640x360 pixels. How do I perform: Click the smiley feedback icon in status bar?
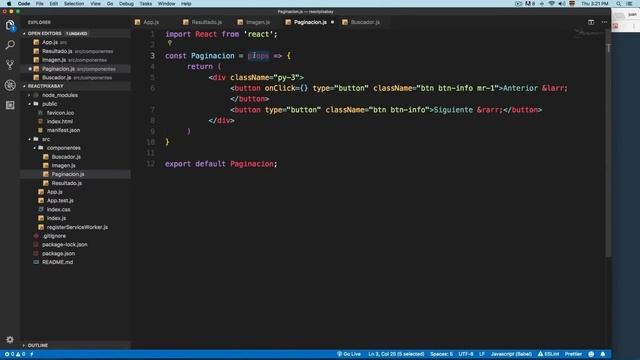[591, 354]
